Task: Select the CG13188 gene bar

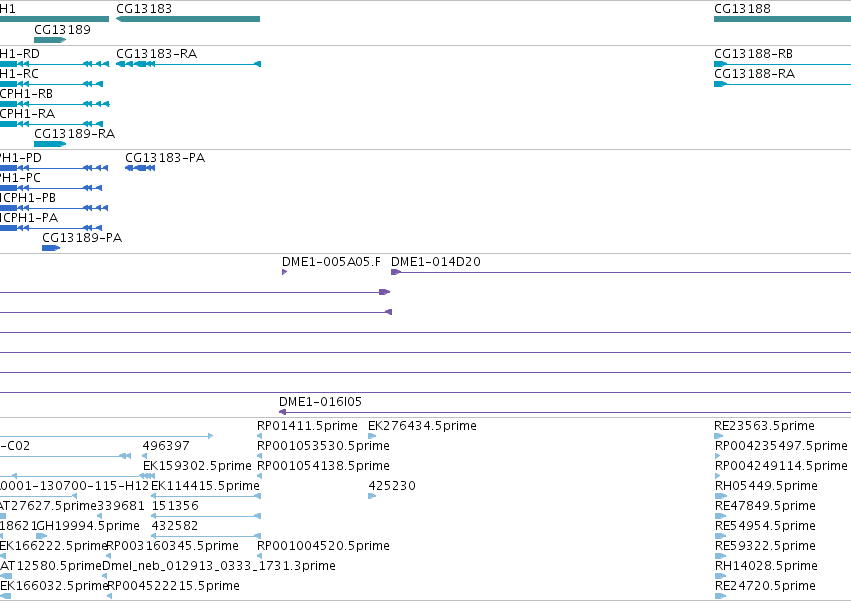Action: coord(782,19)
